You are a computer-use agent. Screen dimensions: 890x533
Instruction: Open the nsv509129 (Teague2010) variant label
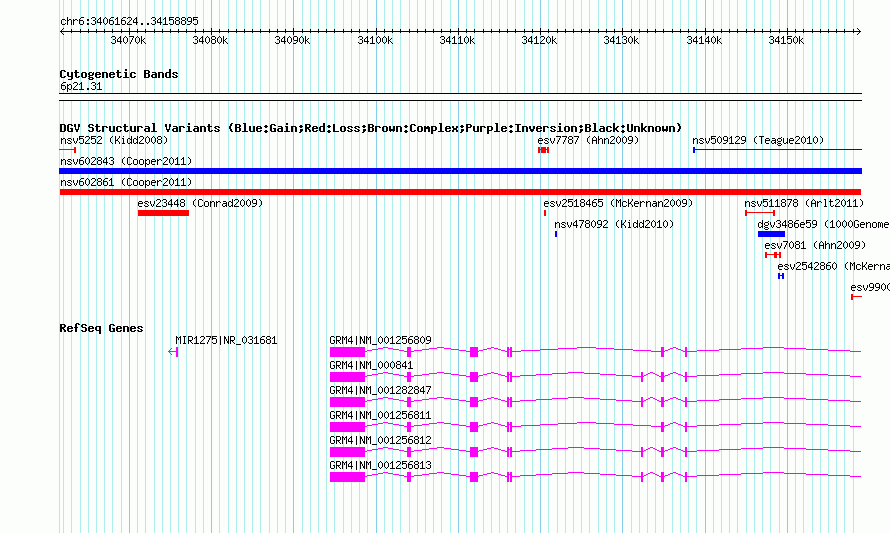point(758,140)
